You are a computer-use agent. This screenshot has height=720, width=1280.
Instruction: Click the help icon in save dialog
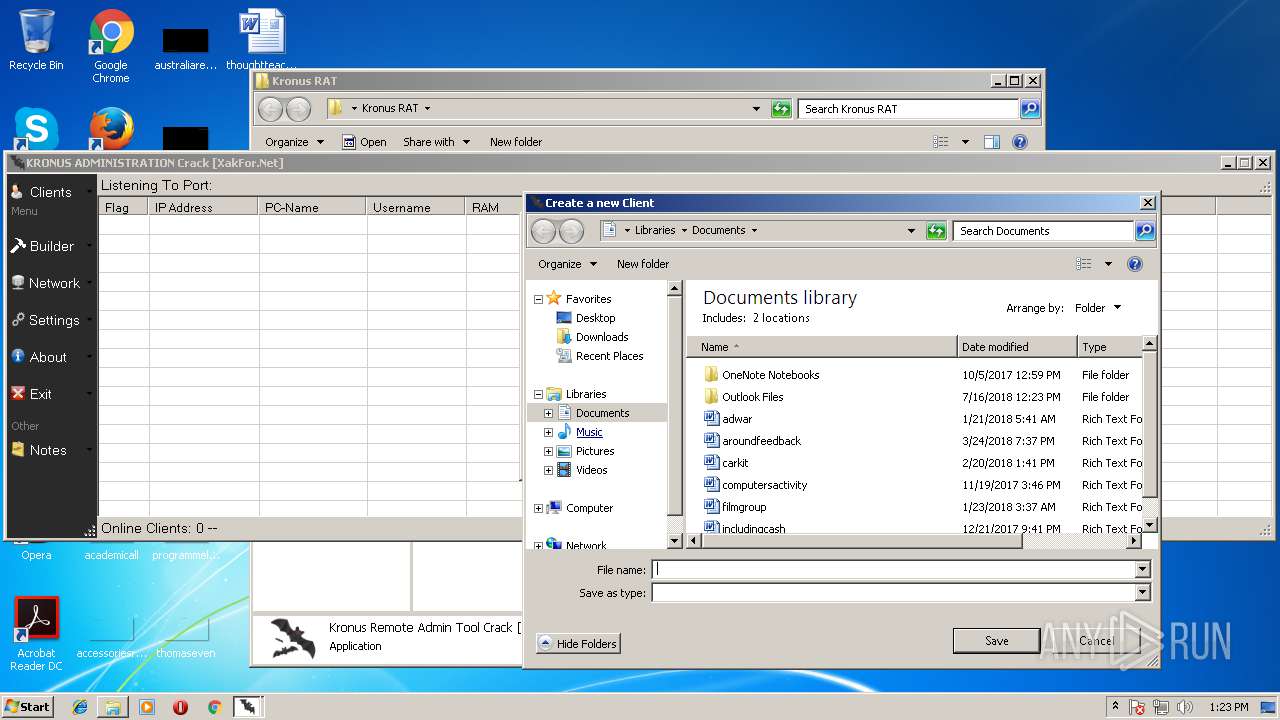click(x=1135, y=264)
